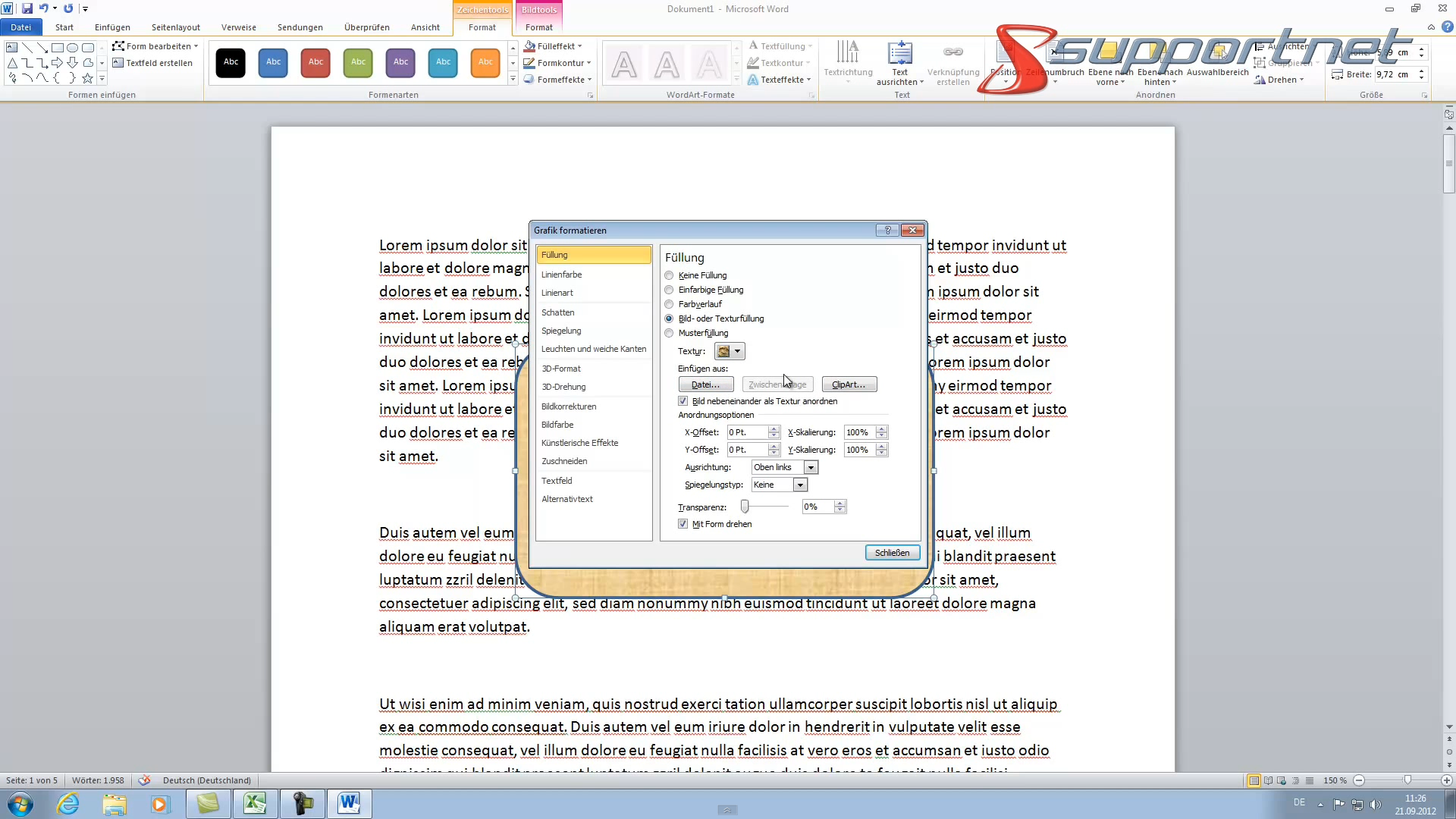Select the star shape tool

coord(87,78)
